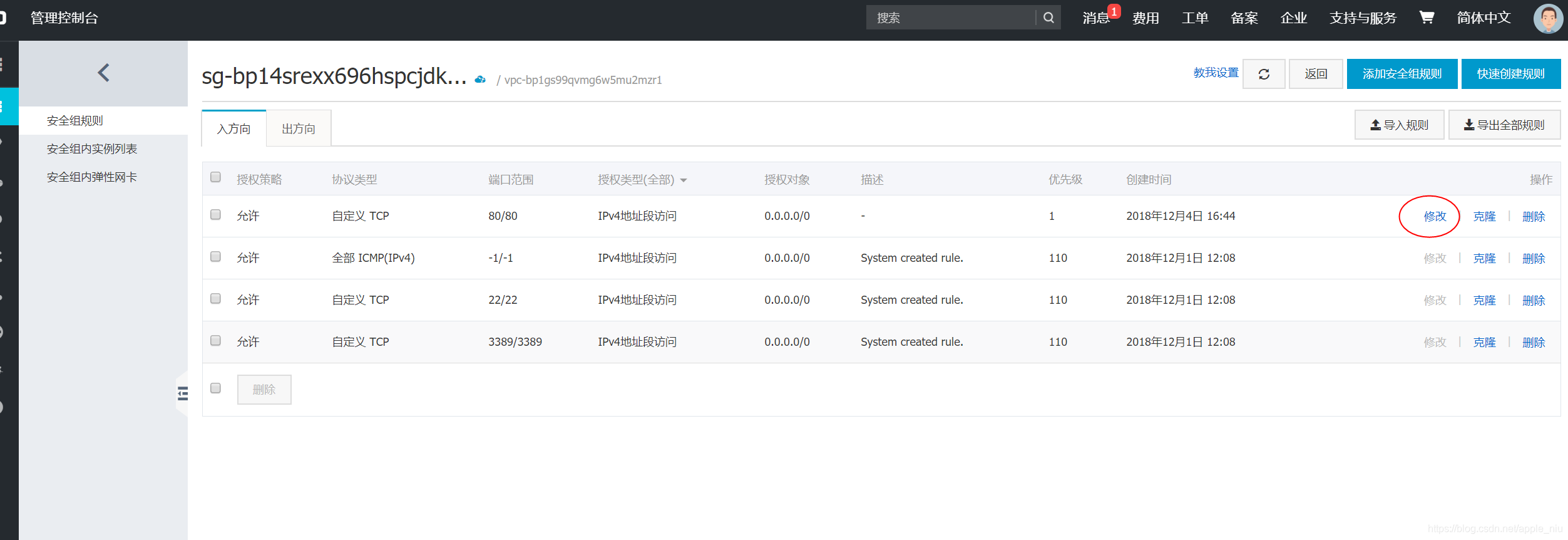1568x540 pixels.
Task: Click 管理控制台 in the header
Action: [x=64, y=18]
